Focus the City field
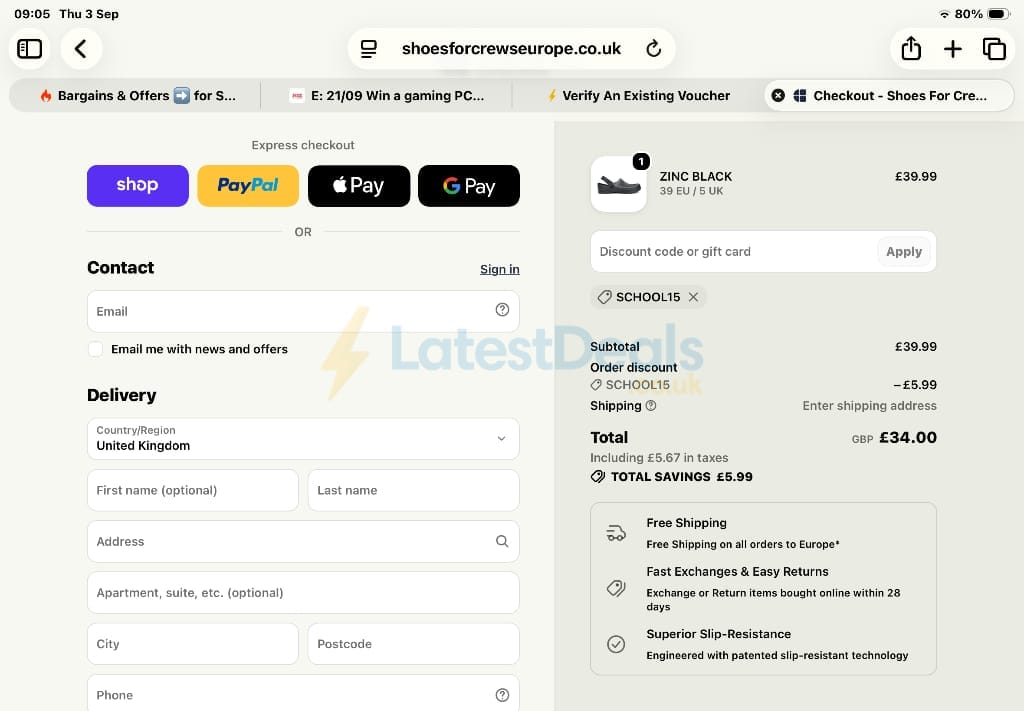This screenshot has height=711, width=1024. point(193,644)
